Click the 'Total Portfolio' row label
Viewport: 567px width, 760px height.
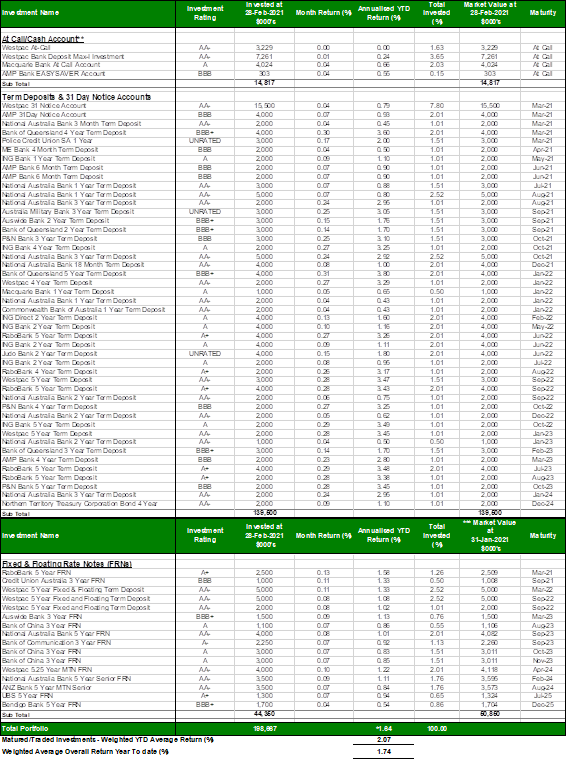tap(25, 729)
